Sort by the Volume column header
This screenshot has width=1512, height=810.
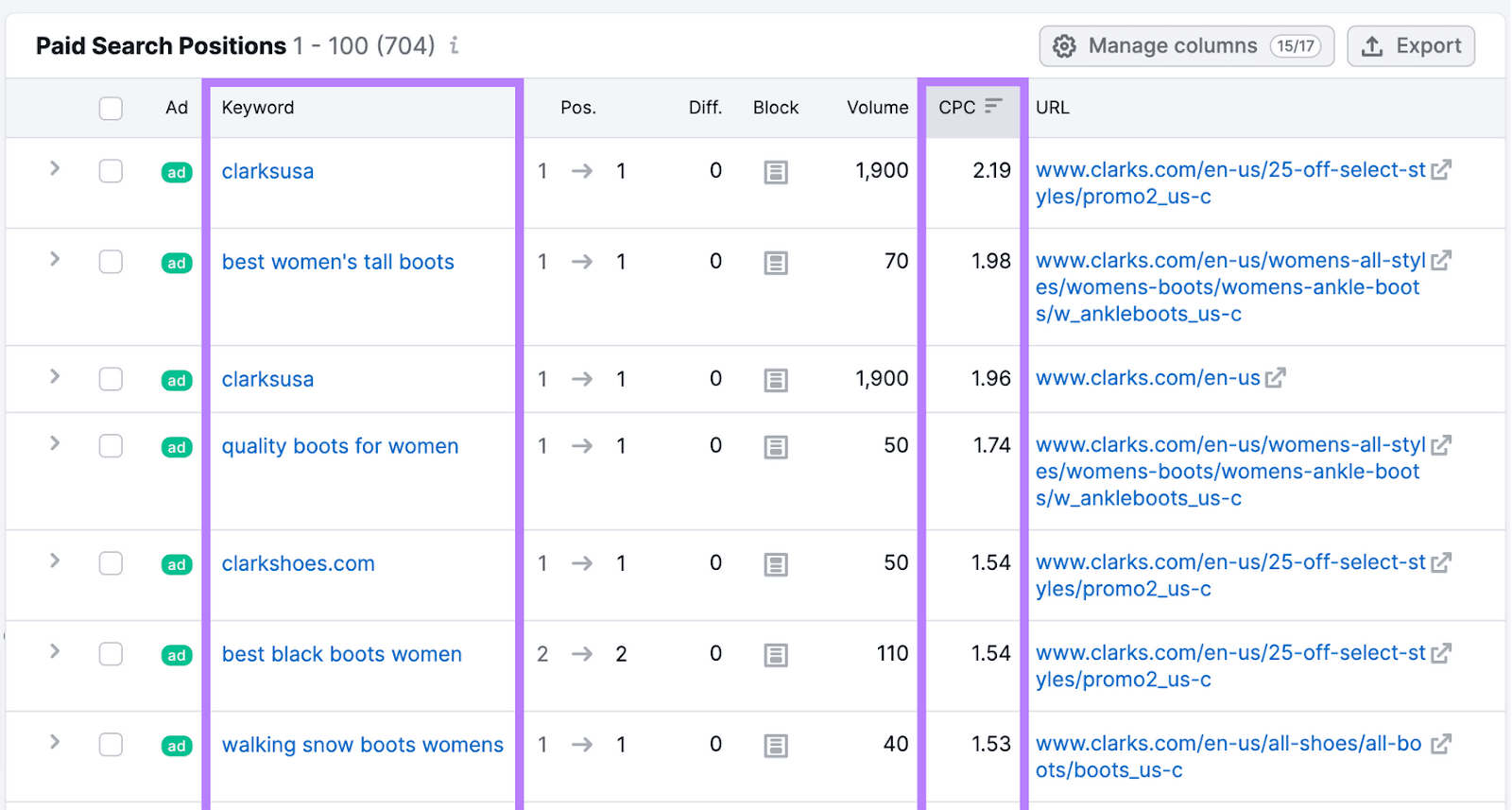[877, 108]
